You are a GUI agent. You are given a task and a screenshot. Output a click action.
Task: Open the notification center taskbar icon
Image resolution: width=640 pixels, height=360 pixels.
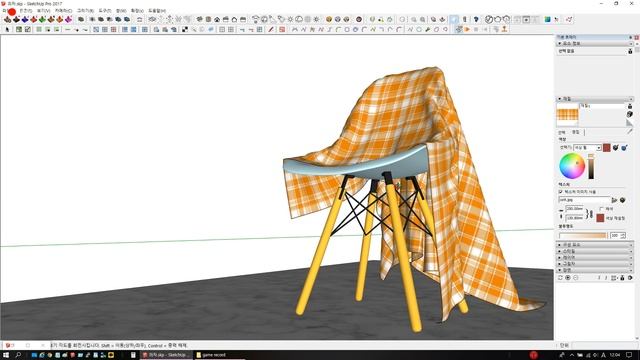pos(630,355)
